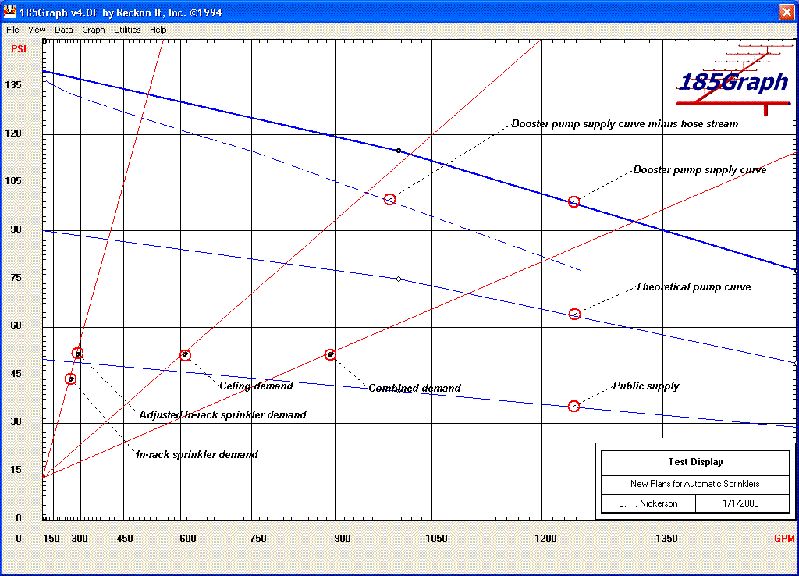Click red circle marker on Theoretical pump curve

click(x=574, y=314)
